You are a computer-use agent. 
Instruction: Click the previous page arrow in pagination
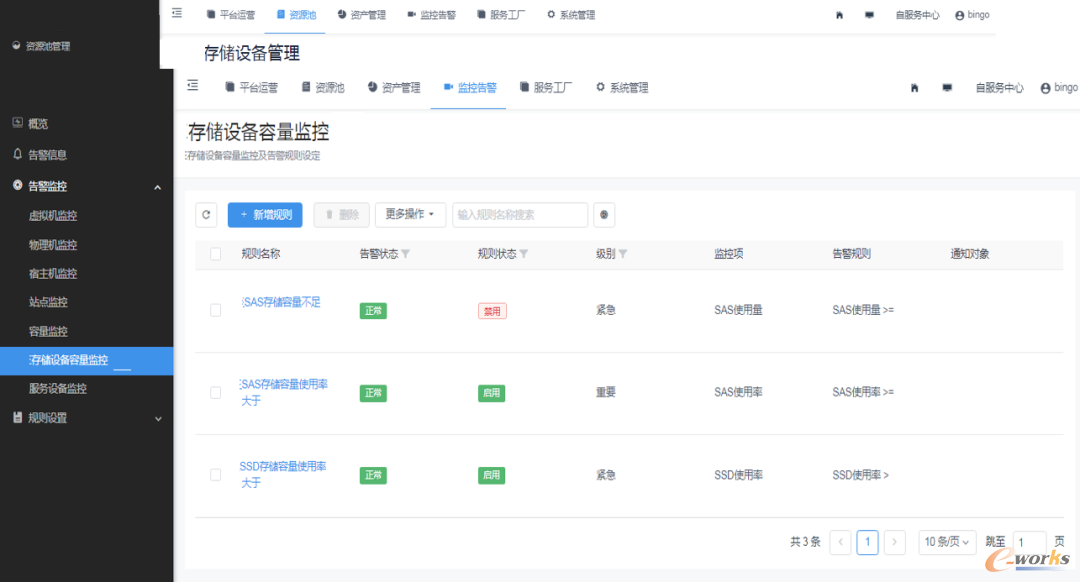point(841,542)
